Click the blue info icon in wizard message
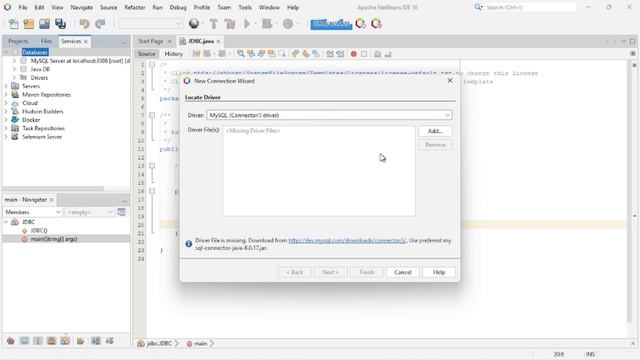Viewport: 640px width, 360px height. [x=189, y=244]
